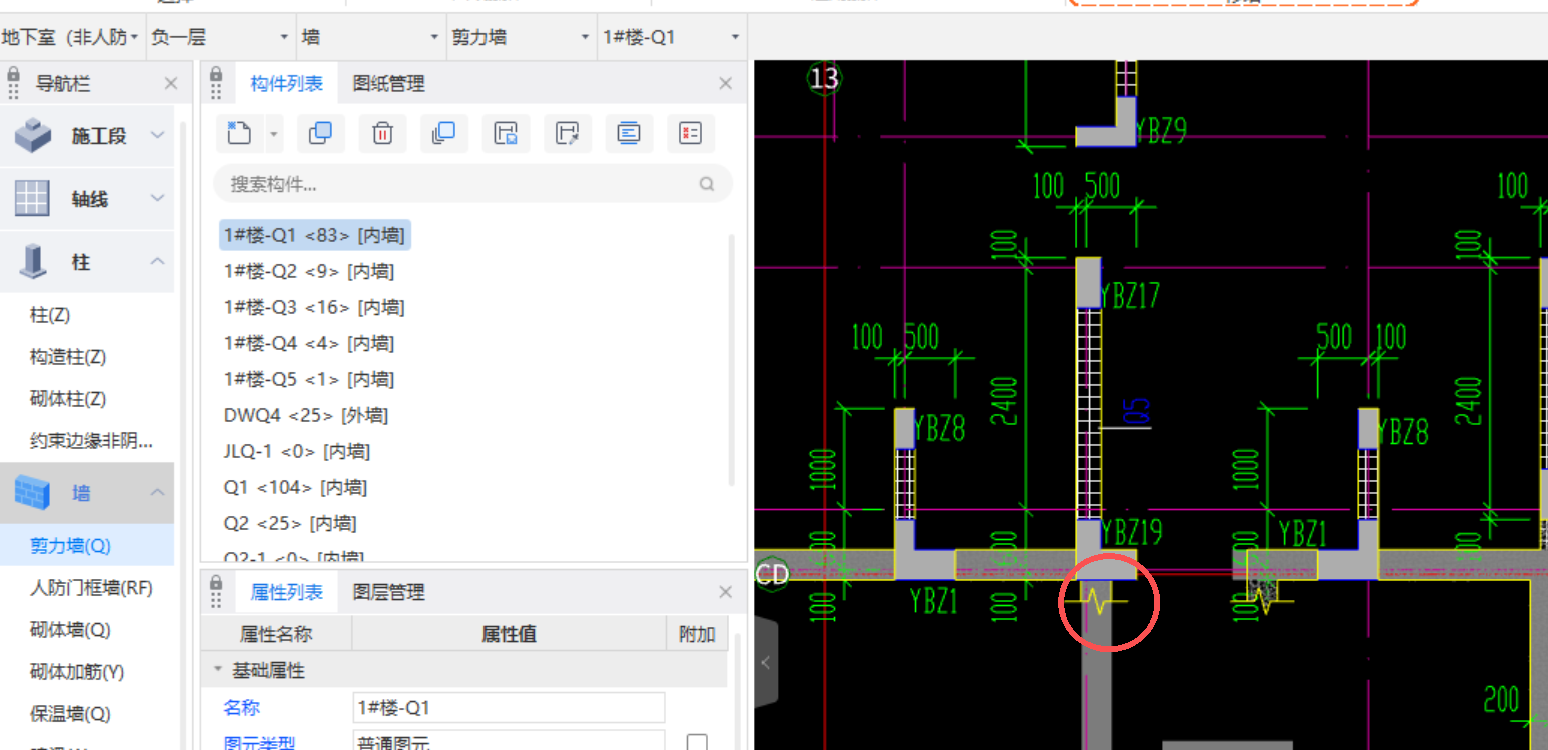The width and height of the screenshot is (1548, 750).
Task: Click the copy component icon
Action: click(320, 133)
